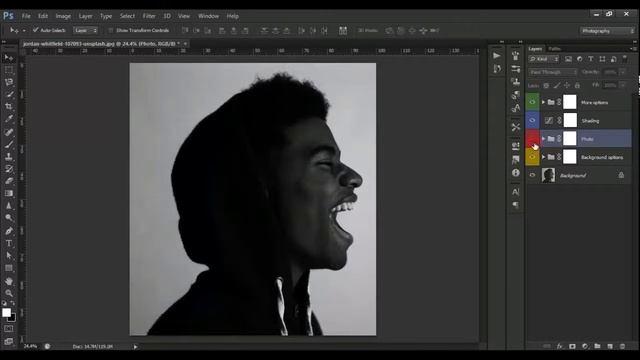Open the Image menu
Viewport: 640px width, 360px height.
[x=63, y=16]
